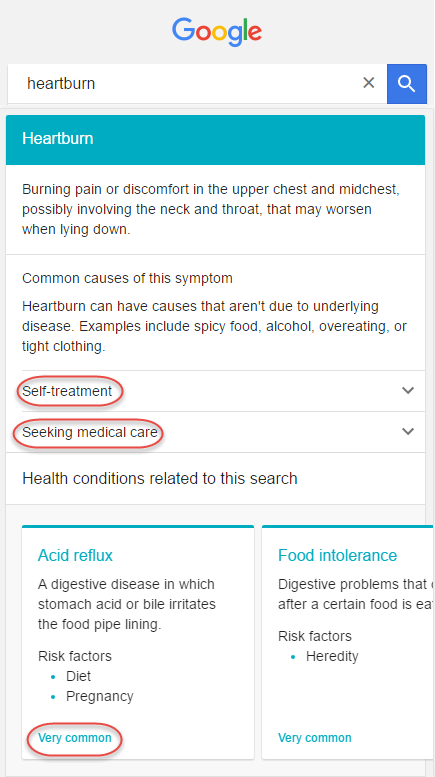This screenshot has height=777, width=435.
Task: Open the Food intolerance condition link
Action: click(337, 555)
